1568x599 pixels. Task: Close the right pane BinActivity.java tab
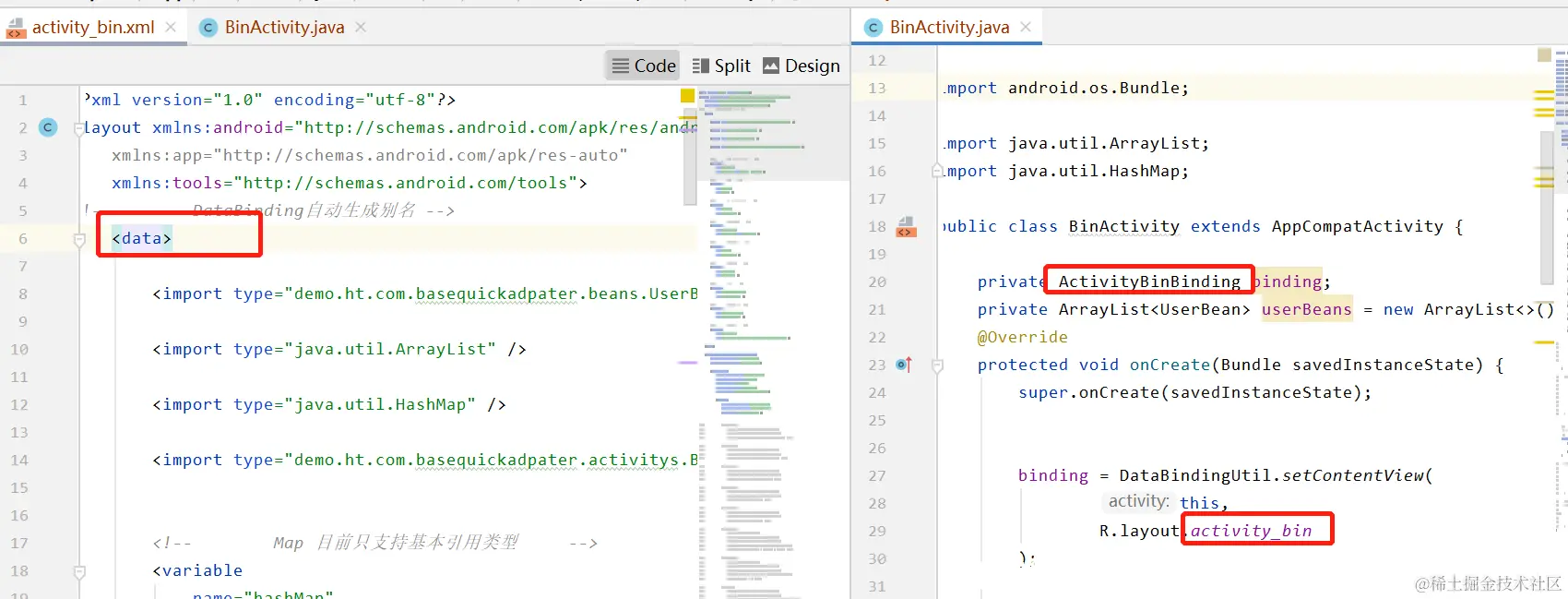pyautogui.click(x=1026, y=28)
